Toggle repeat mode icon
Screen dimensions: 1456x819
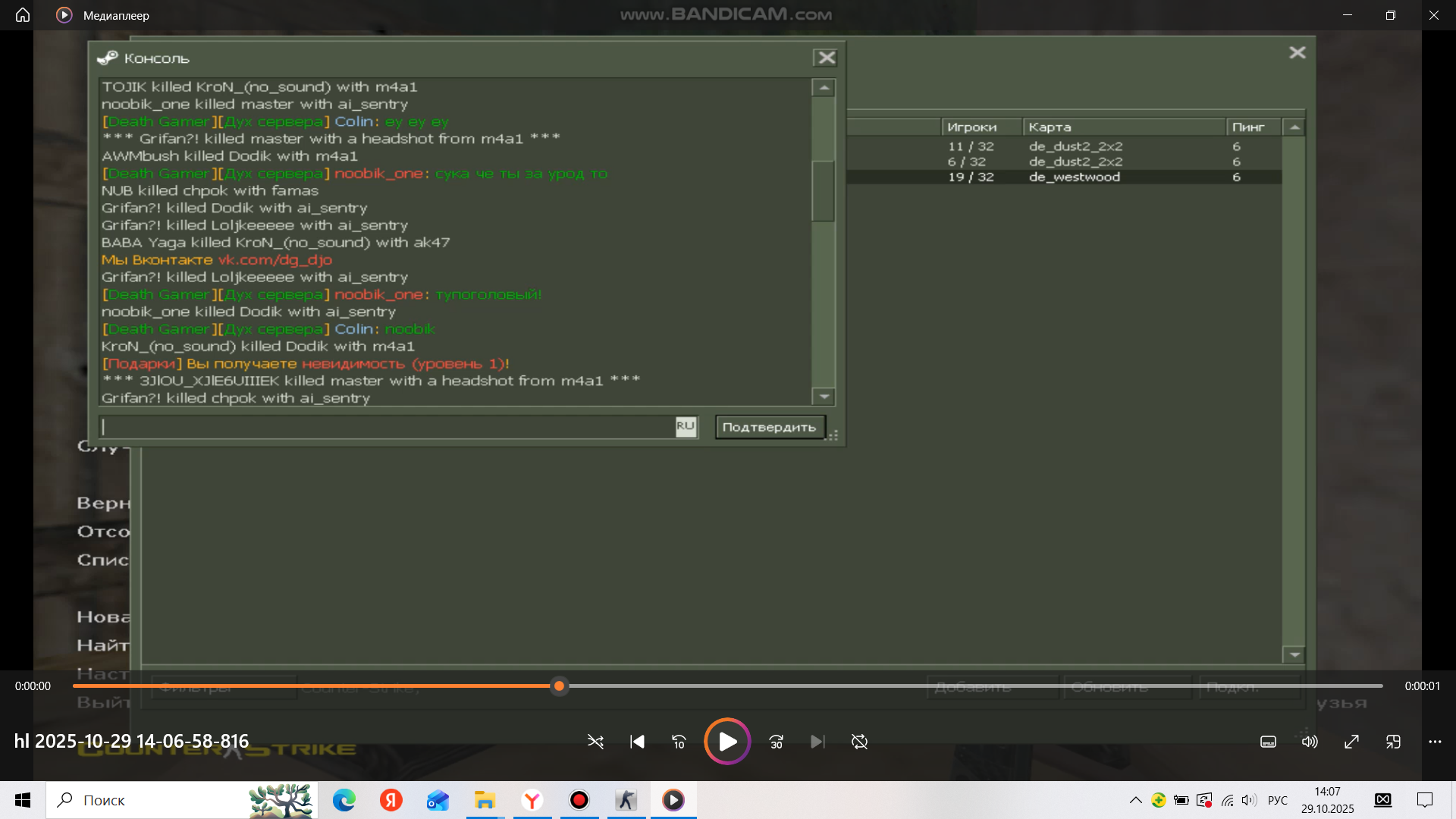(x=859, y=742)
